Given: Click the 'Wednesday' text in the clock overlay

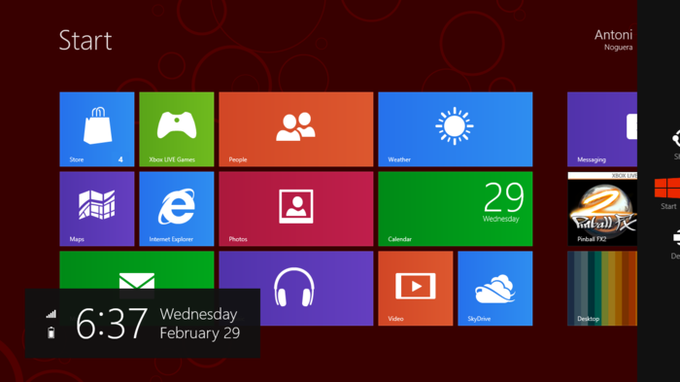Looking at the screenshot, I should click(199, 314).
